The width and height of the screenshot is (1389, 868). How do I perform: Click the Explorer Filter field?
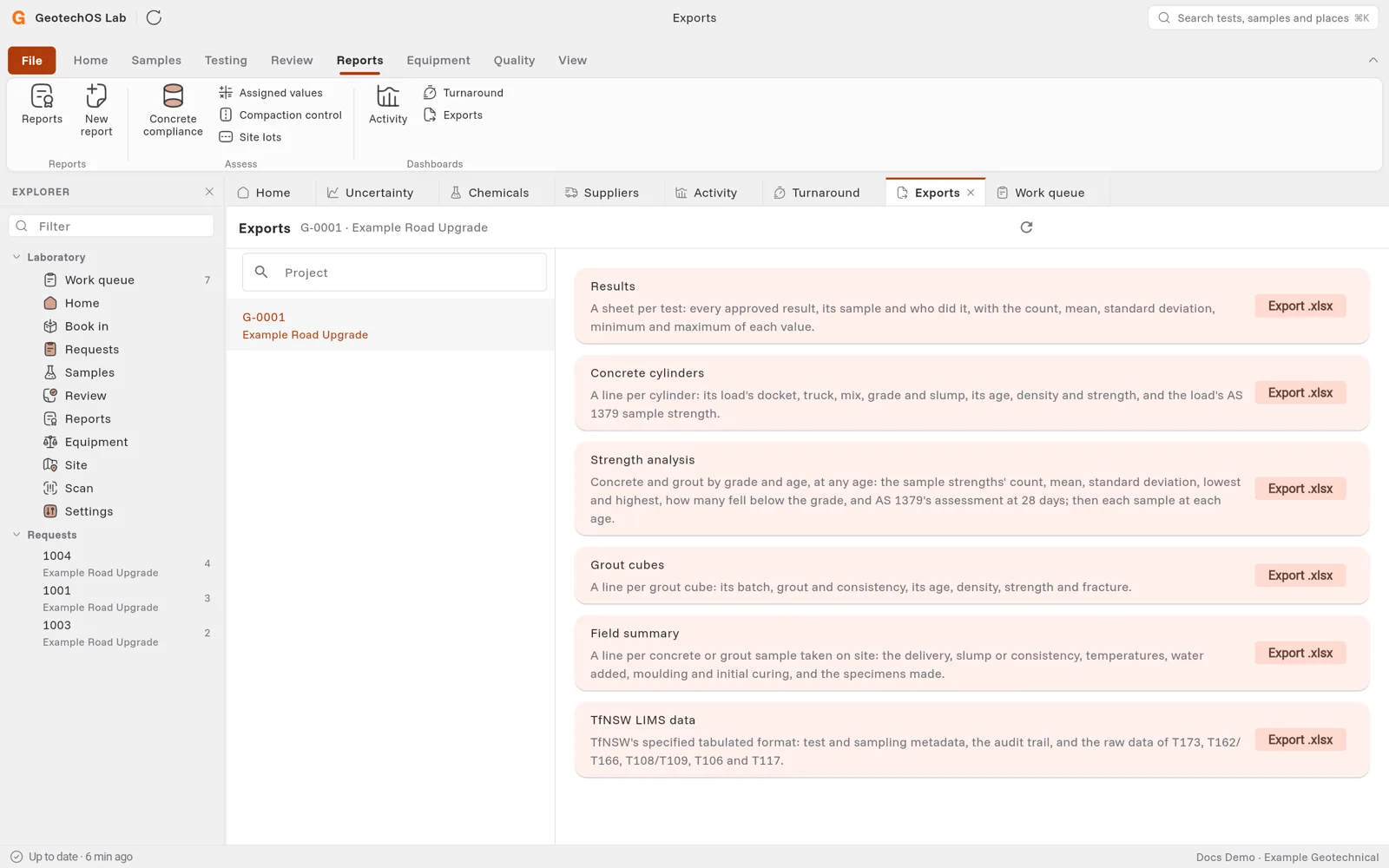(111, 227)
